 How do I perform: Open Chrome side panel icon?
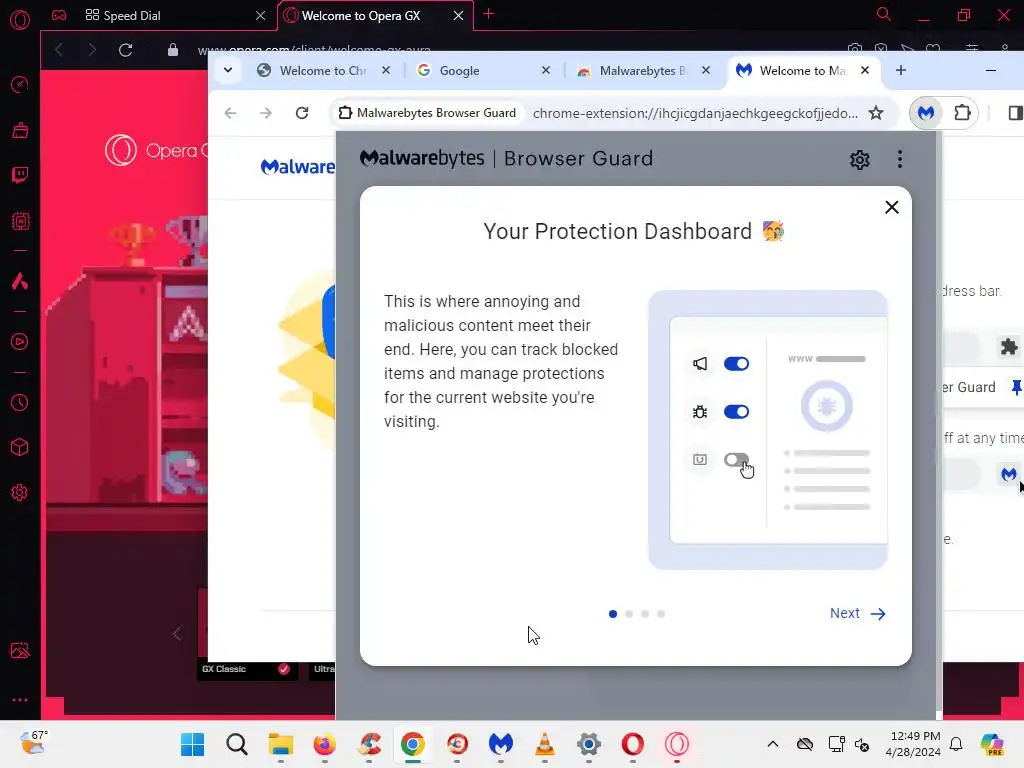click(1015, 113)
